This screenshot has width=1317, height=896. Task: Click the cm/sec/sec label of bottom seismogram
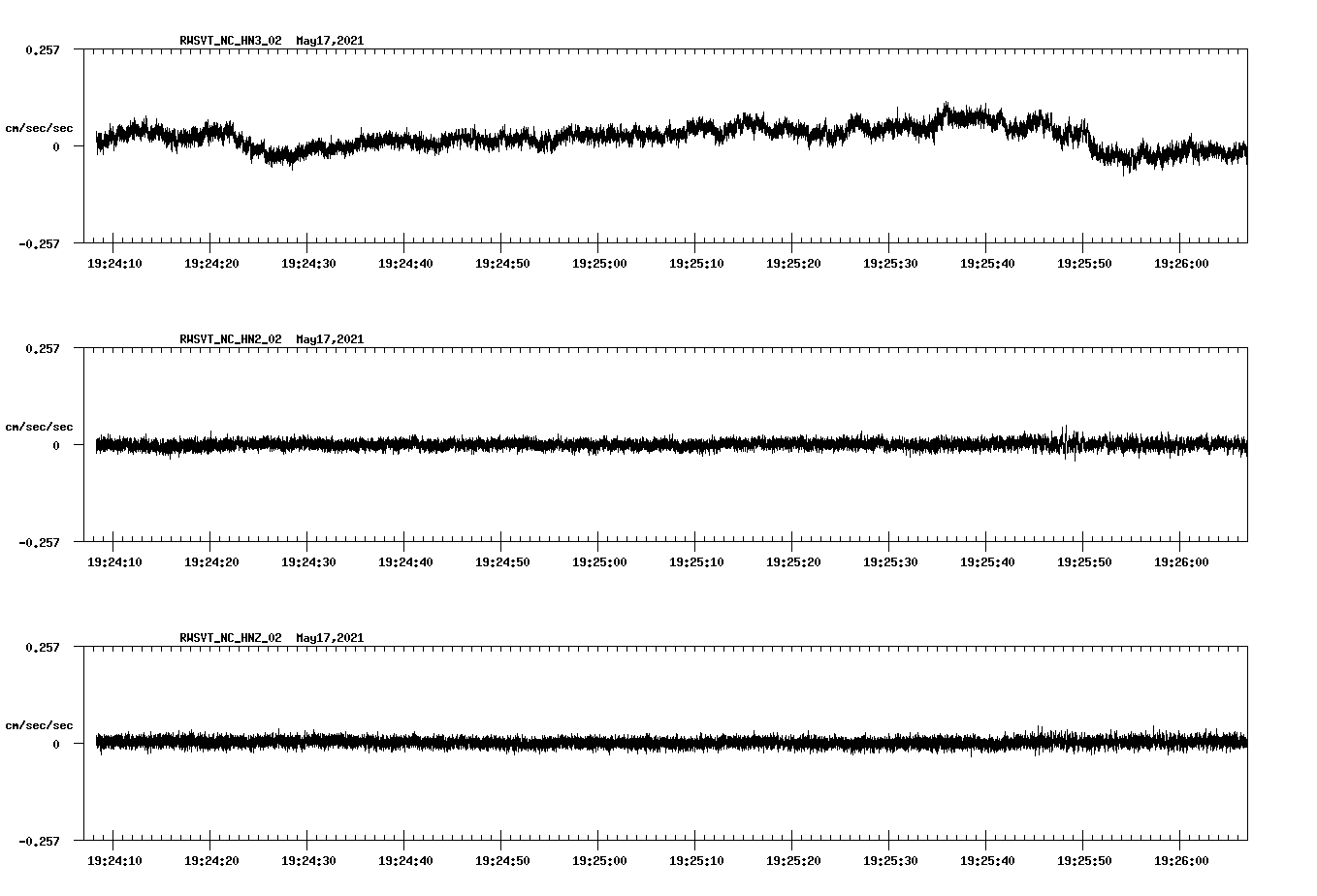tap(39, 724)
